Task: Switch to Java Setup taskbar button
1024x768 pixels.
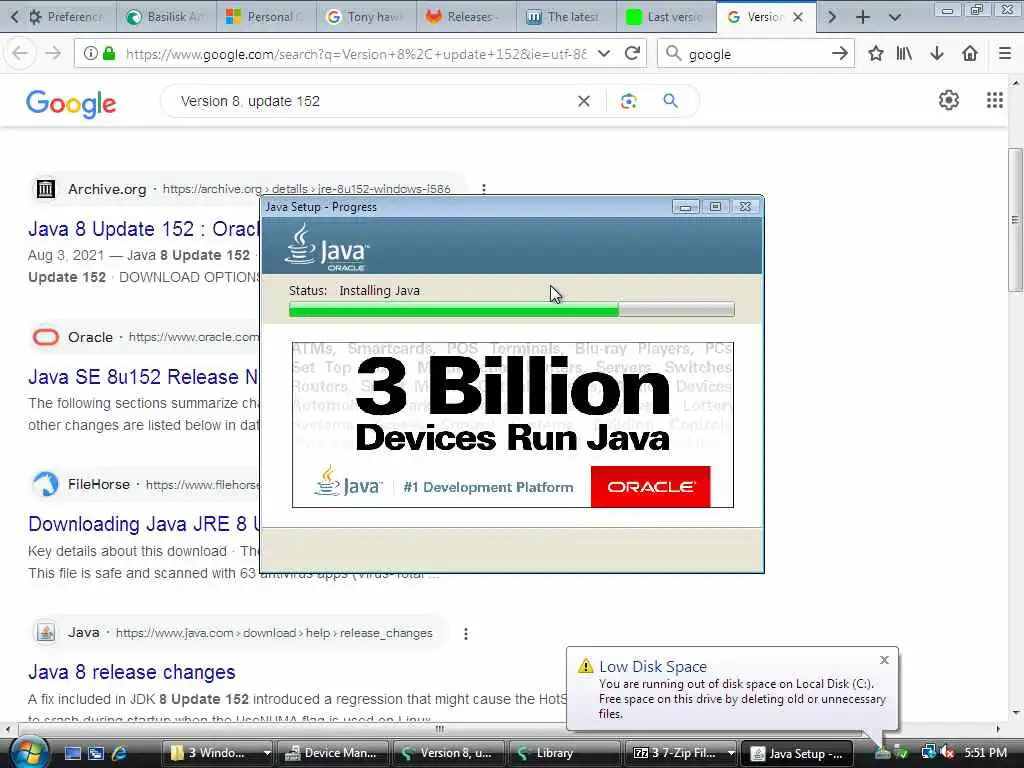Action: (x=797, y=753)
